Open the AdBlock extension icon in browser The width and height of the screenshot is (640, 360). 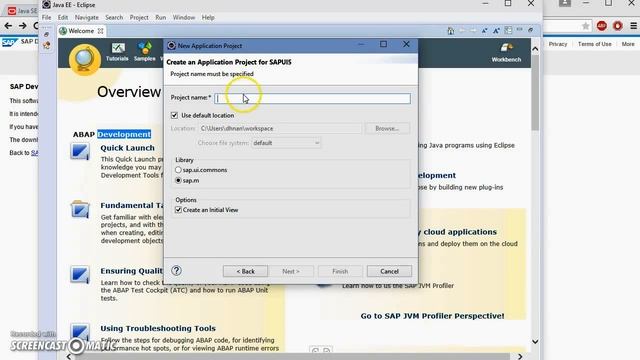coord(602,26)
